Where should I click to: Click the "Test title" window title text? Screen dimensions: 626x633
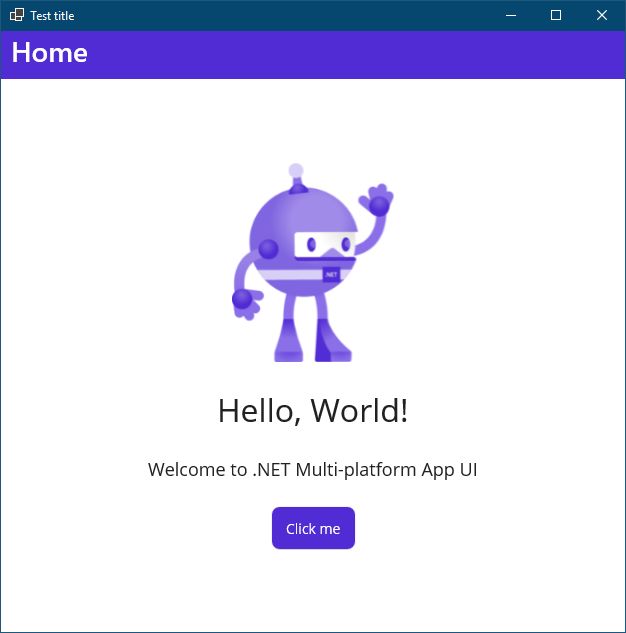coord(52,16)
